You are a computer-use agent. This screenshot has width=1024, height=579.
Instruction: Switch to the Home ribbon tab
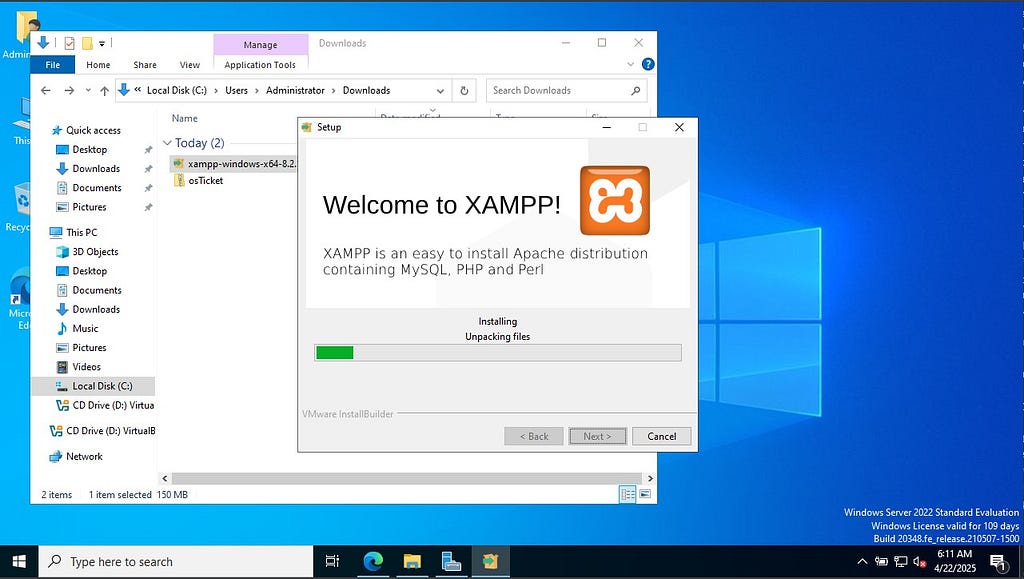tap(98, 65)
